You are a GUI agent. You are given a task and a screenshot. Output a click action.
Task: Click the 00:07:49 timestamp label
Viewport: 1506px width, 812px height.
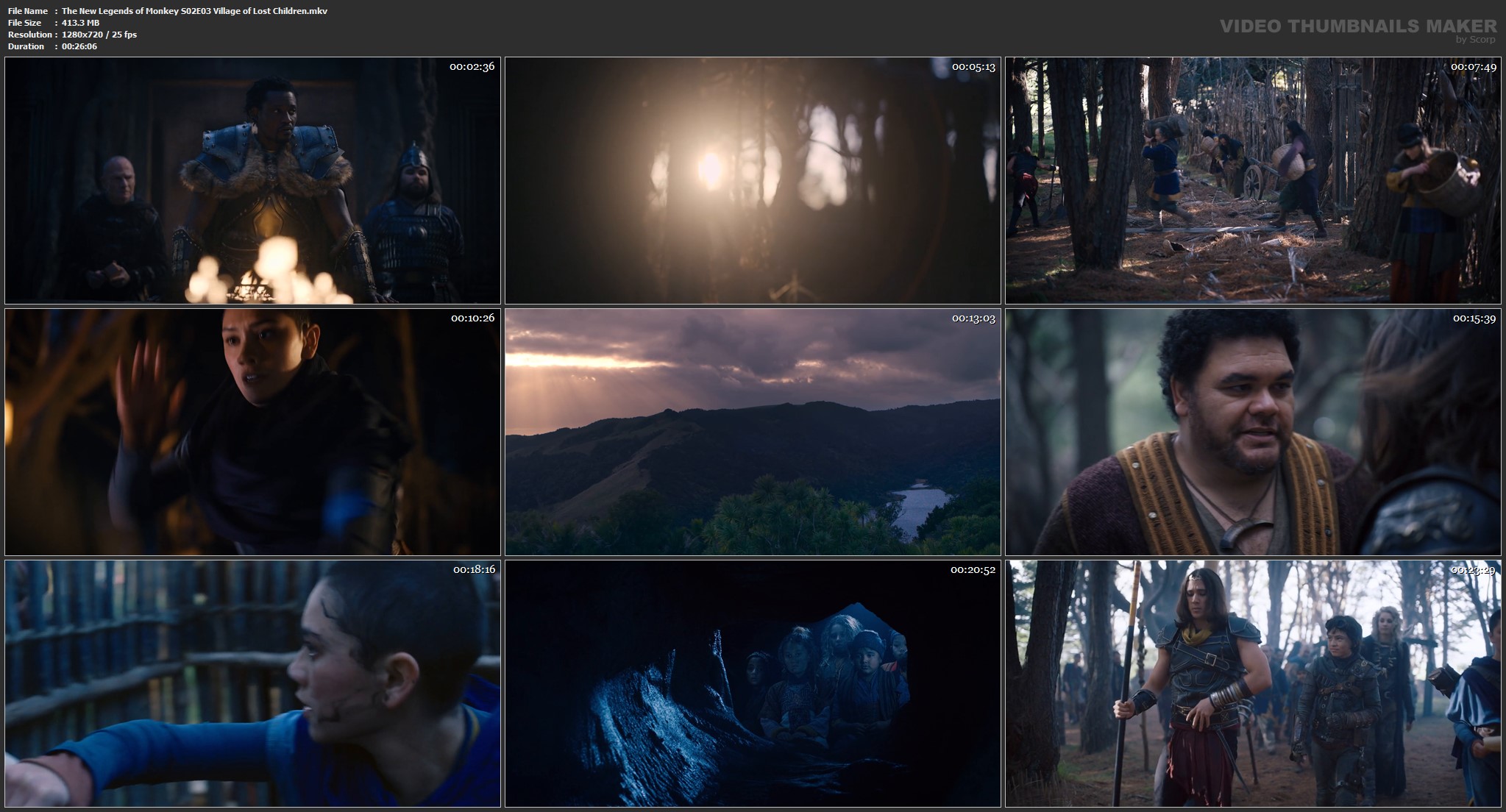[1473, 67]
